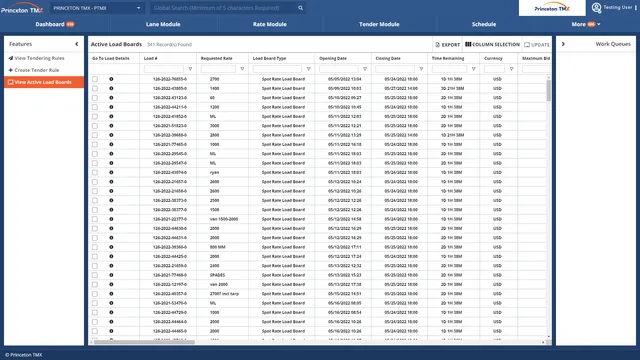Click the Closing Date filter text box

click(x=395, y=69)
